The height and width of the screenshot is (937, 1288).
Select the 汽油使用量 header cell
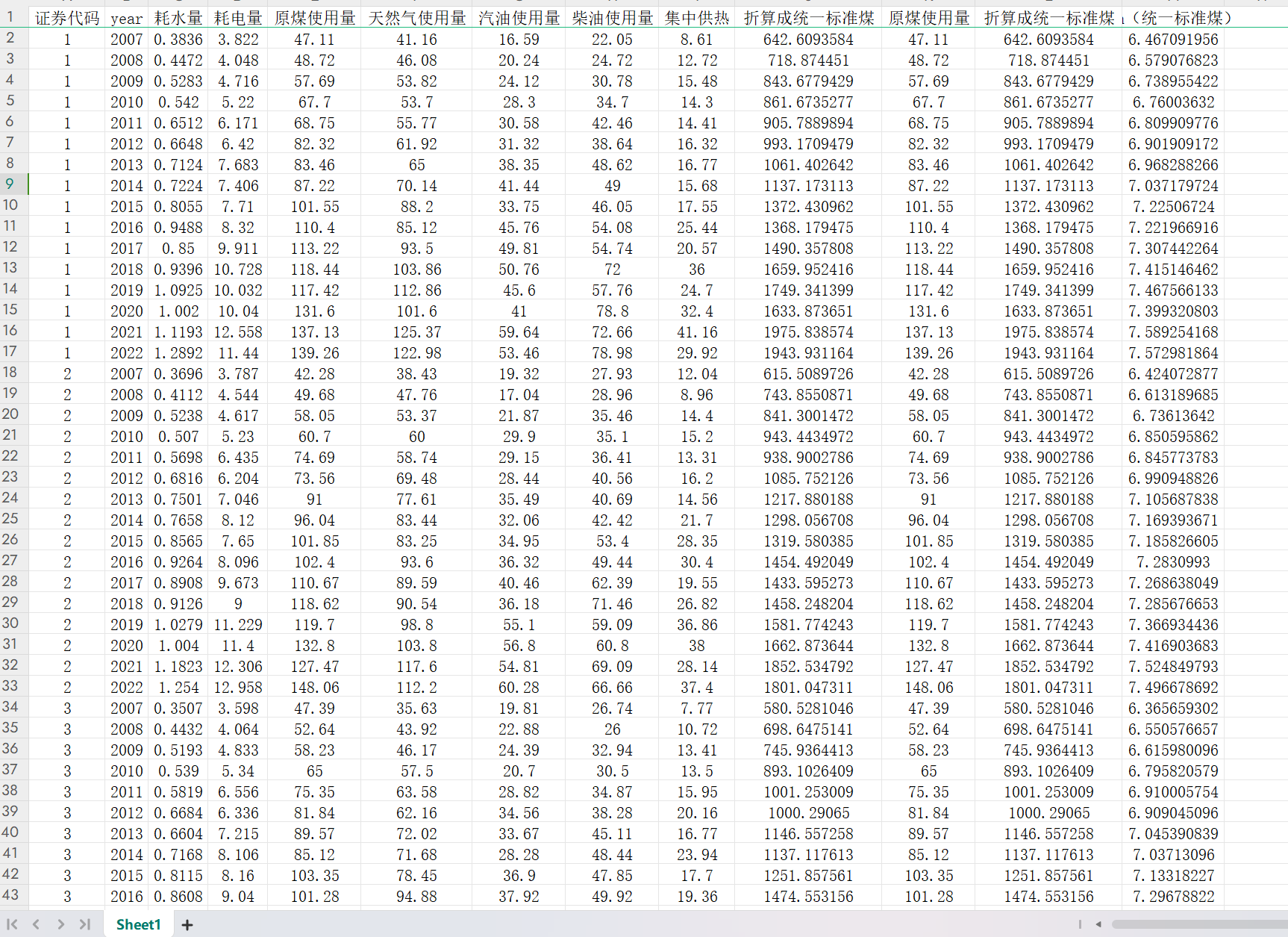[519, 18]
